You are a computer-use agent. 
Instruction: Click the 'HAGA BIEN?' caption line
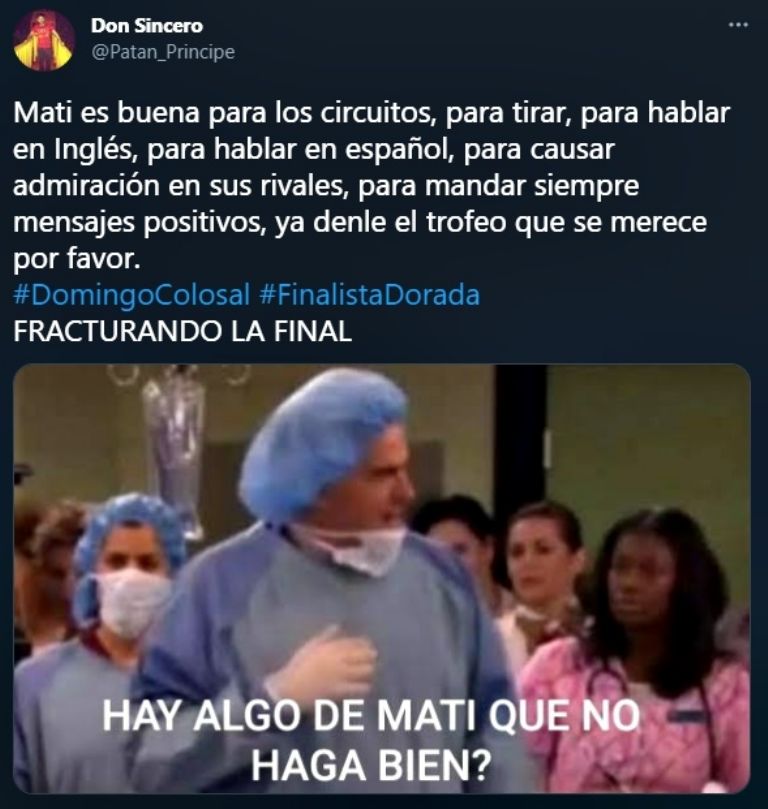[371, 766]
